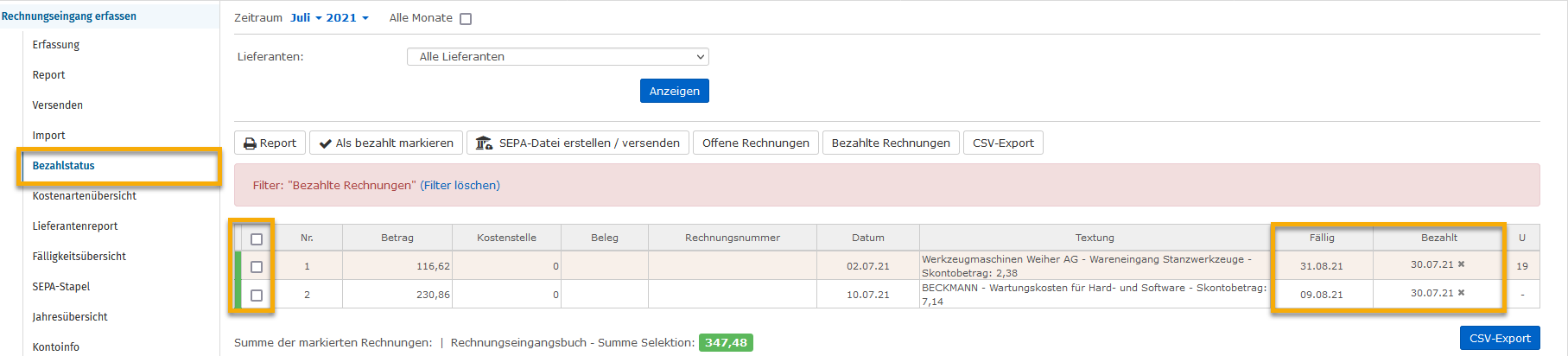Click the Datum column header
1568x356 pixels.
pyautogui.click(x=868, y=238)
